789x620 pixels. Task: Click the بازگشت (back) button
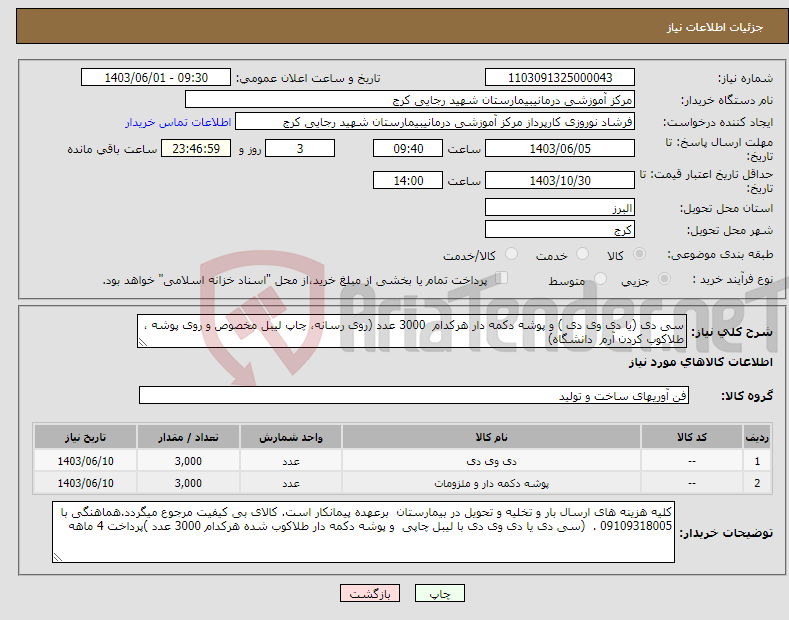coord(370,593)
